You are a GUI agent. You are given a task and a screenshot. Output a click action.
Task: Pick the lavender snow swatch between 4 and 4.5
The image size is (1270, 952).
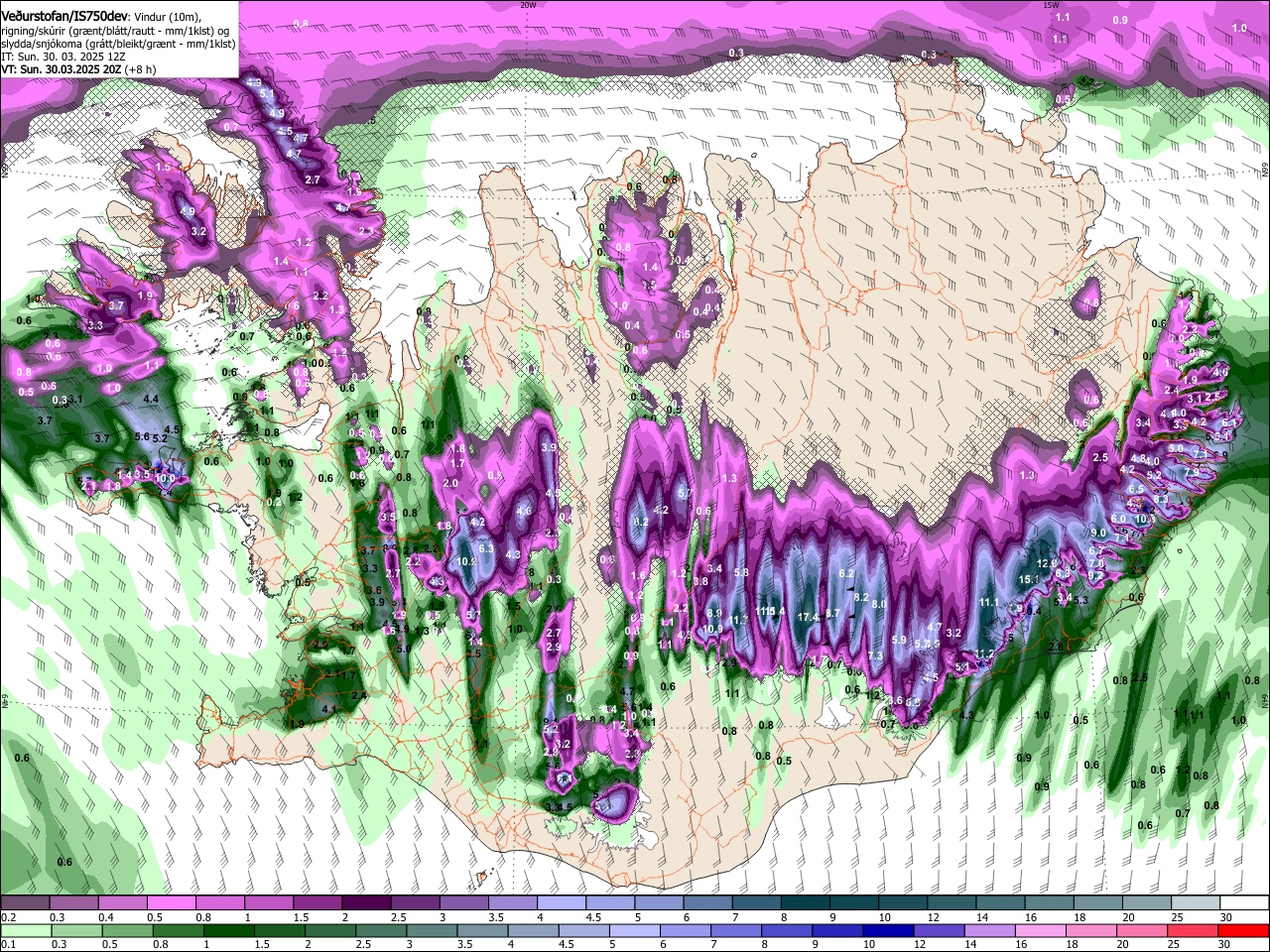tap(562, 904)
